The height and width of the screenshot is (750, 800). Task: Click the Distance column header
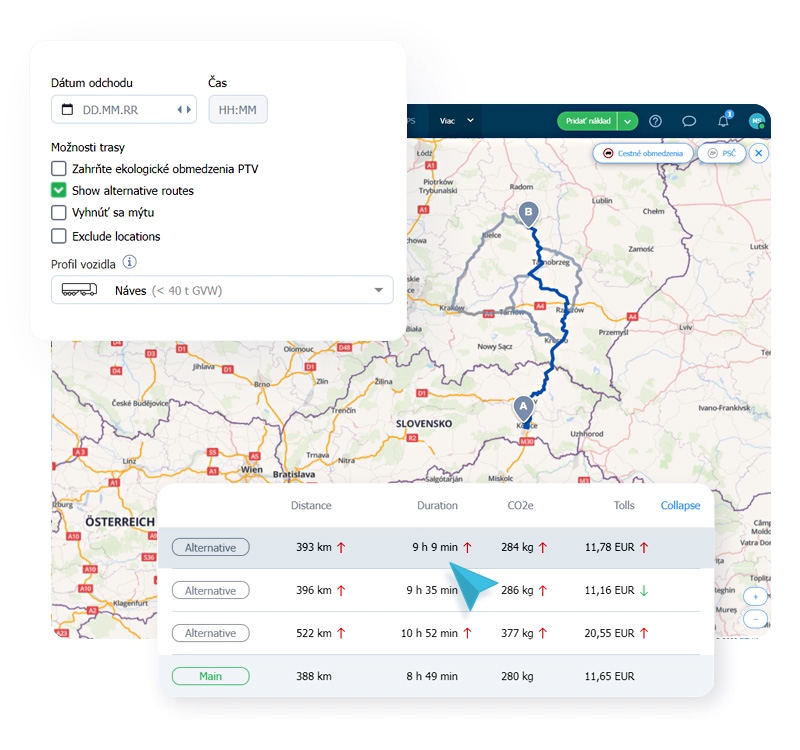(x=311, y=505)
